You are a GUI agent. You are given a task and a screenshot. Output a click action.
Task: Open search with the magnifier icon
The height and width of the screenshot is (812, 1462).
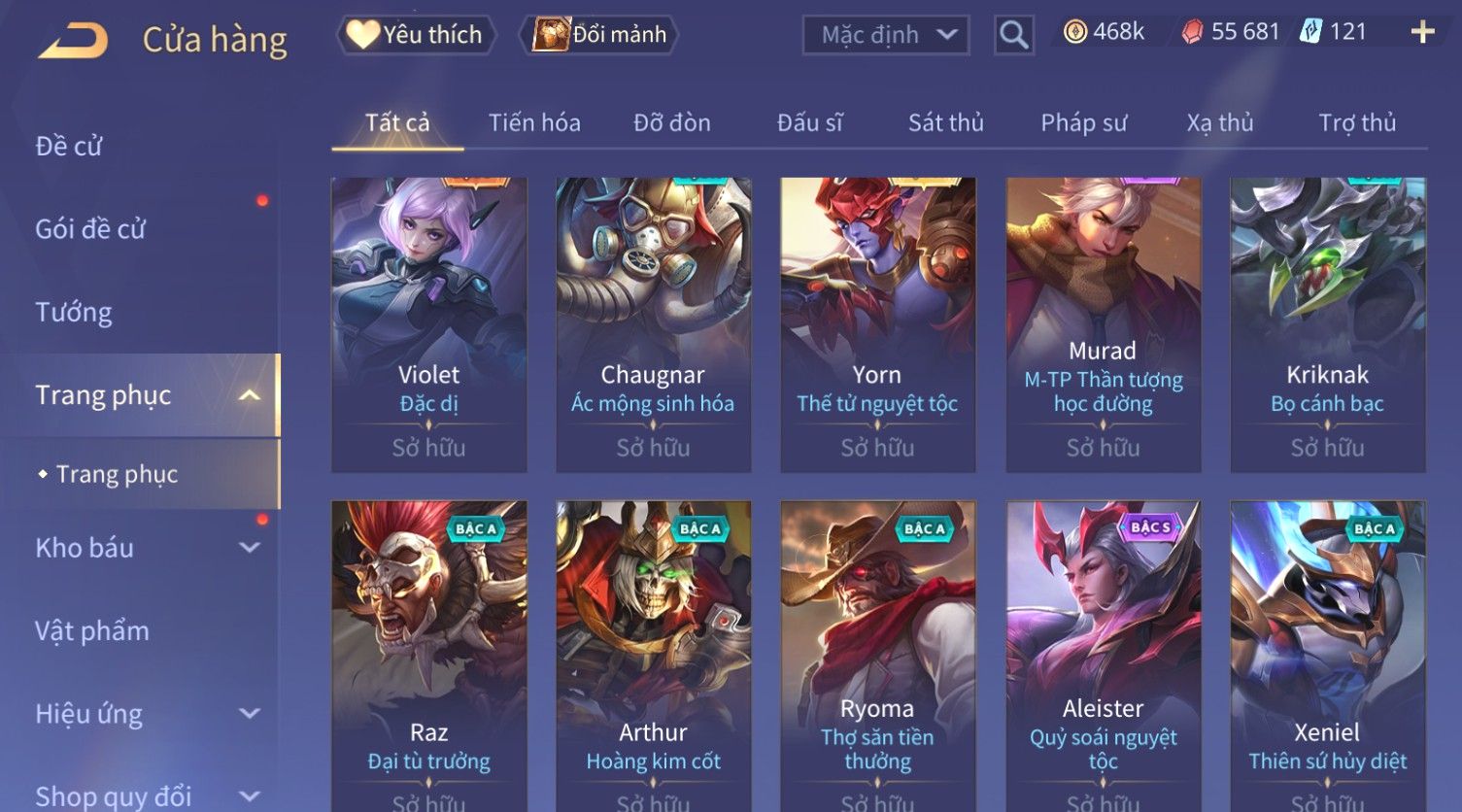(1013, 35)
